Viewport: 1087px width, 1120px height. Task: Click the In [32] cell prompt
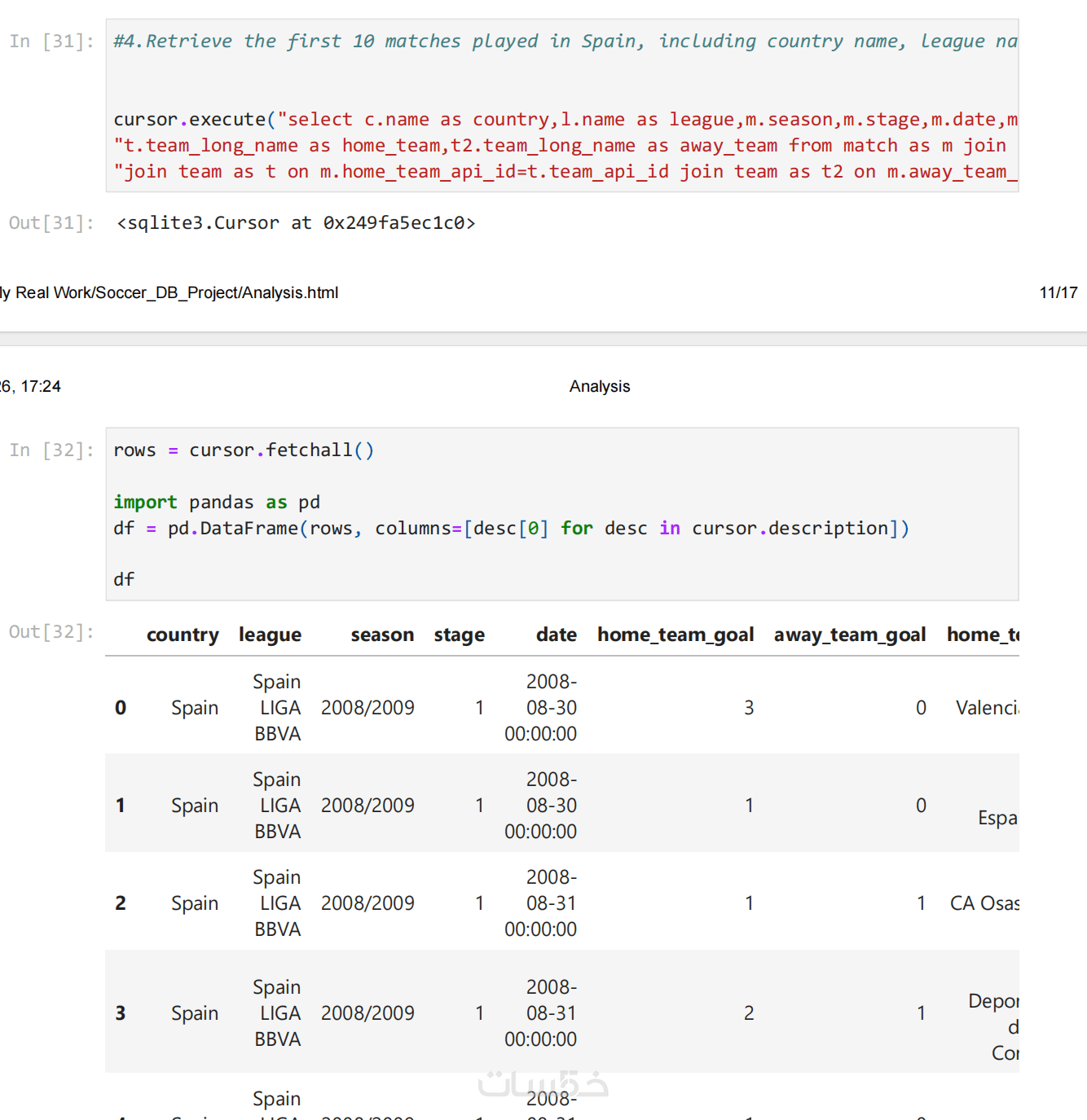[51, 450]
